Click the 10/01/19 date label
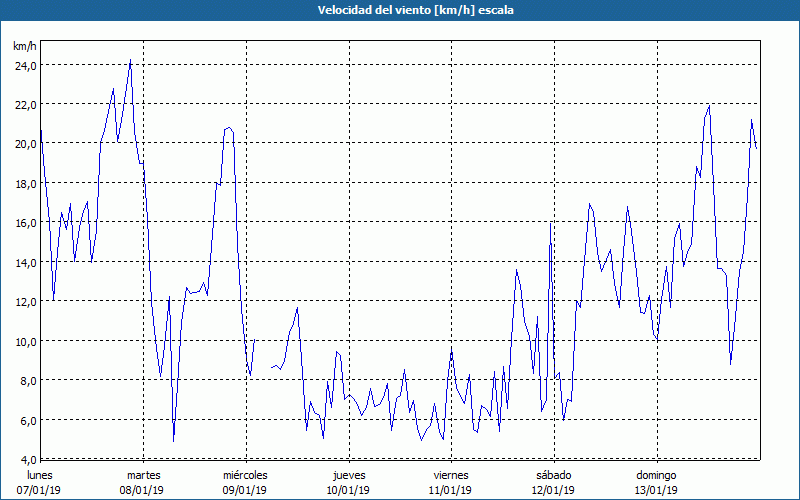800x500 pixels. click(x=348, y=490)
